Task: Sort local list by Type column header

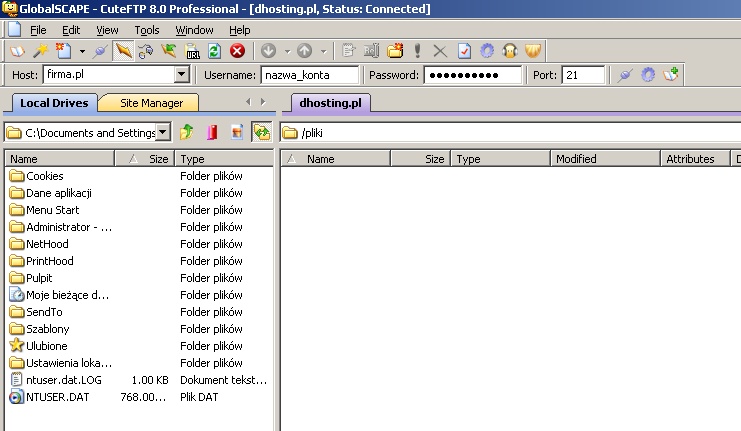Action: (224, 159)
